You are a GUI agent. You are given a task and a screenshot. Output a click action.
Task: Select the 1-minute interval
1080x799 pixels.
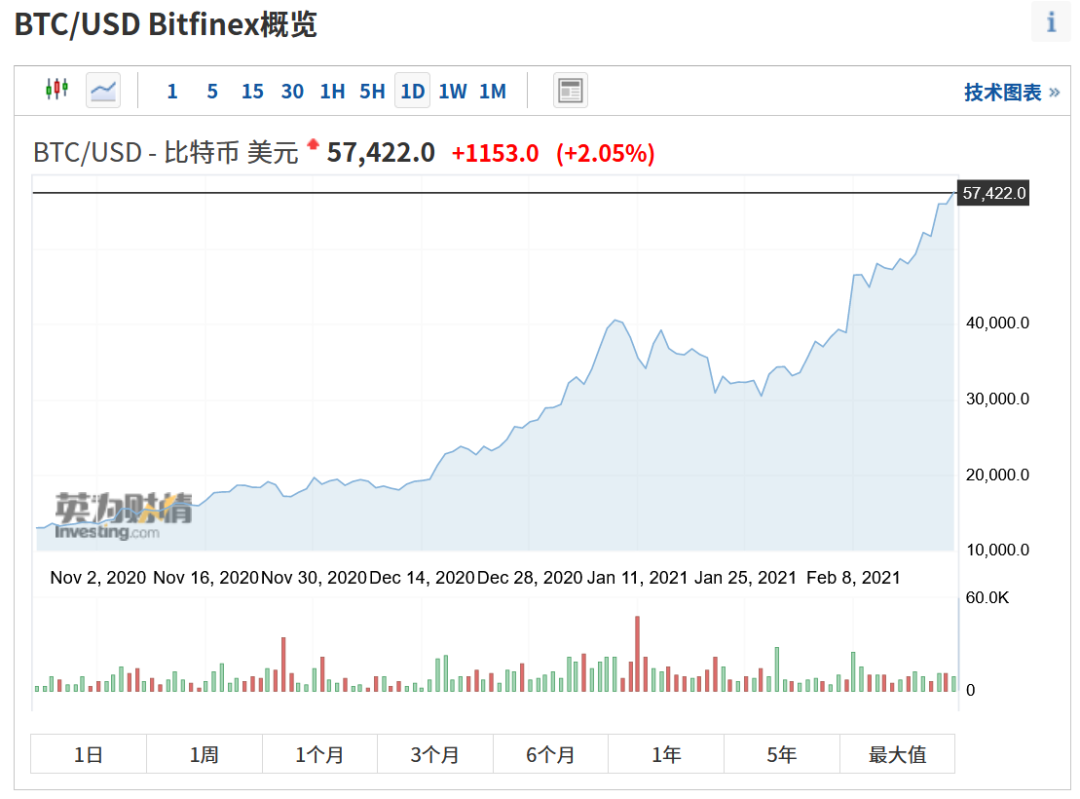(172, 92)
